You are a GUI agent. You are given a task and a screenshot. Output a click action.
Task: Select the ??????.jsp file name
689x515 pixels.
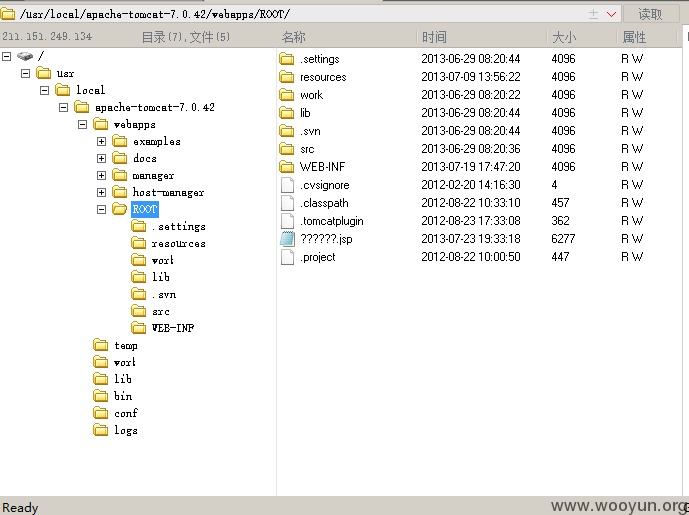point(326,239)
